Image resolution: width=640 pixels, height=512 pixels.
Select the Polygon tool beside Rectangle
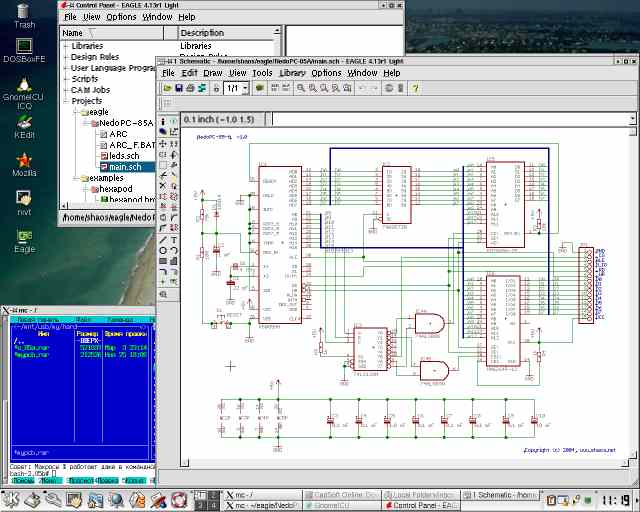pyautogui.click(x=174, y=261)
